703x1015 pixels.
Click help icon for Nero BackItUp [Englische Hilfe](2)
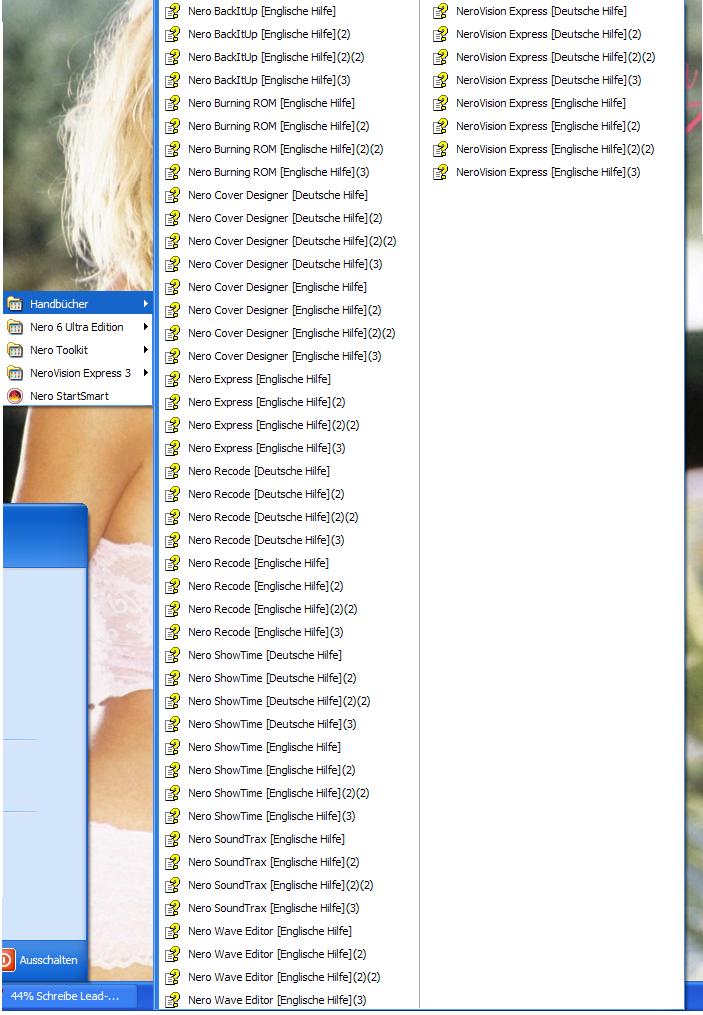tap(172, 34)
